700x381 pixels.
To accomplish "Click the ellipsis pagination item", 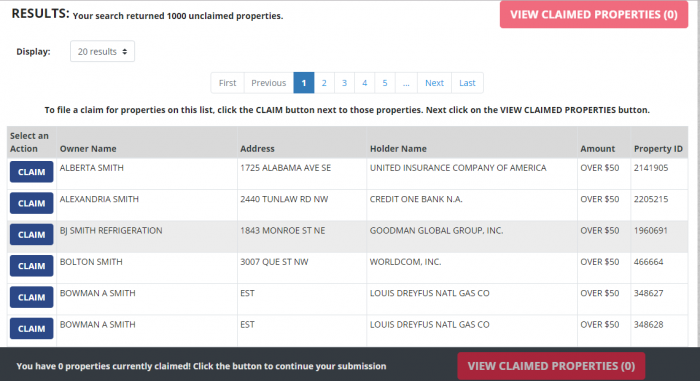I will point(406,83).
